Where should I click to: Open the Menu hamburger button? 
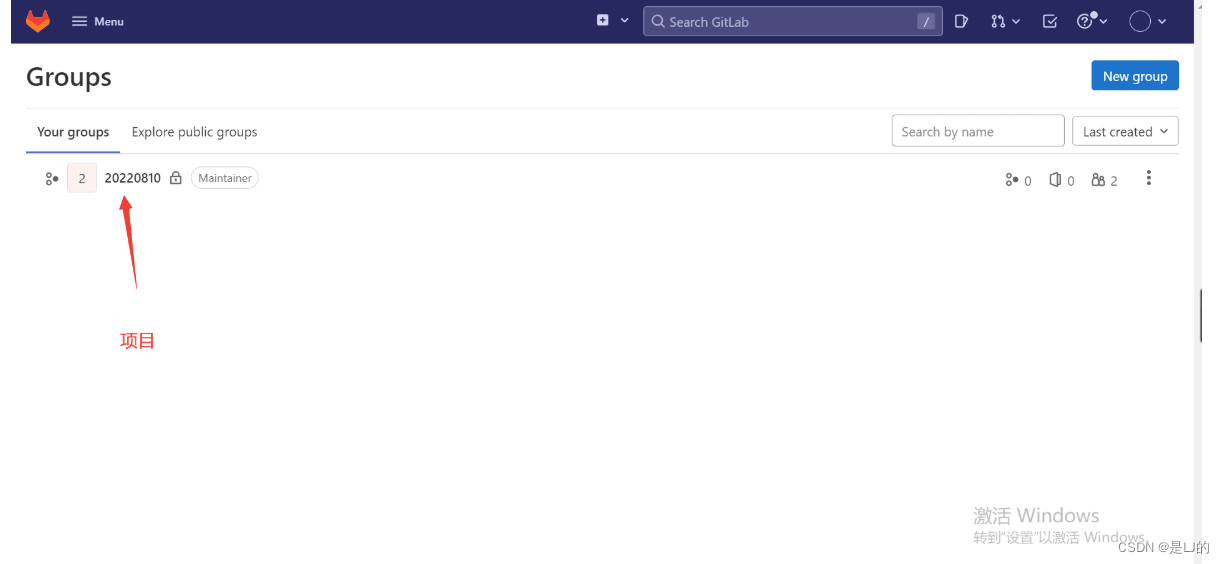[x=98, y=21]
